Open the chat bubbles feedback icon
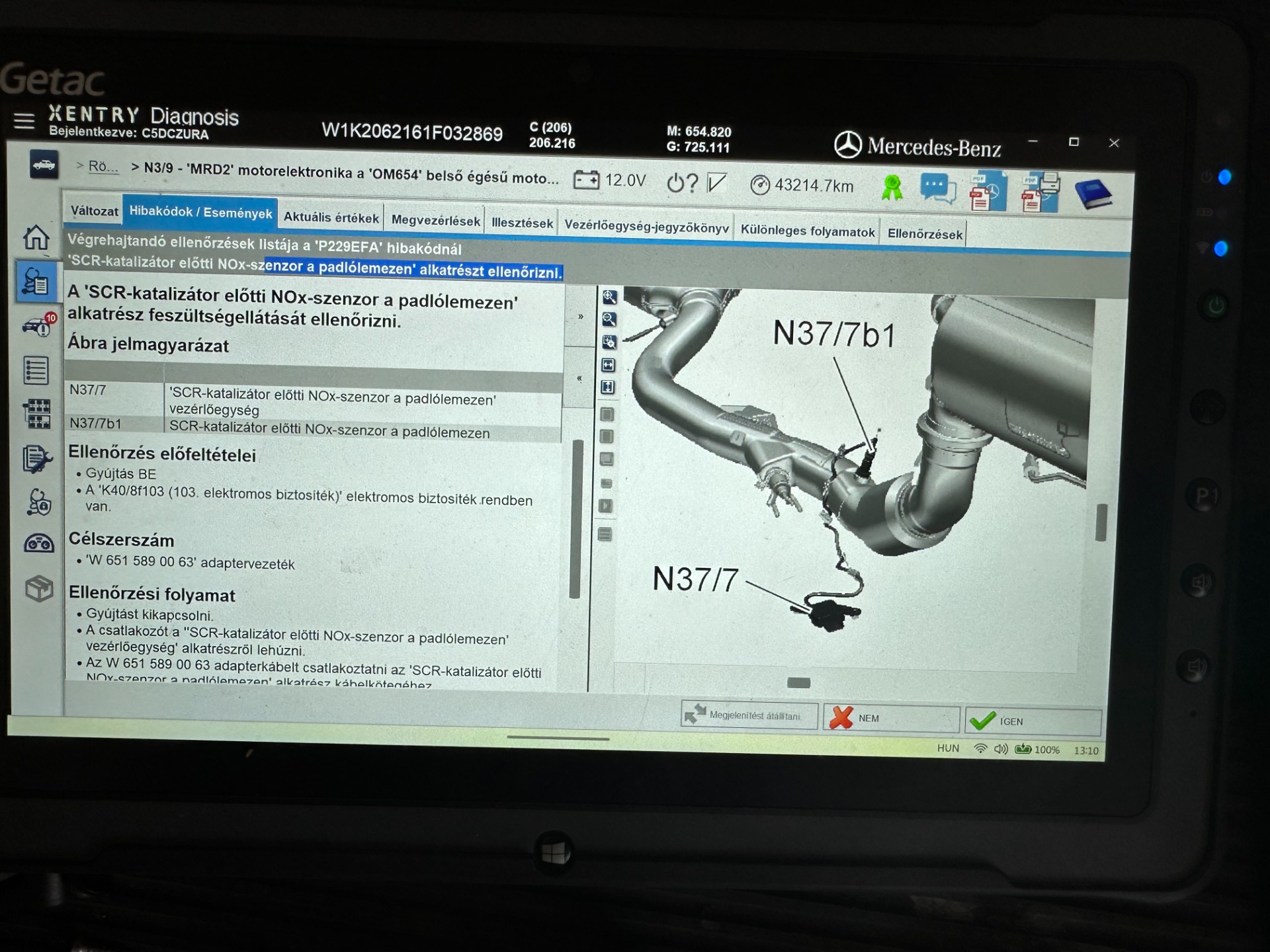The height and width of the screenshot is (952, 1270). point(937,190)
